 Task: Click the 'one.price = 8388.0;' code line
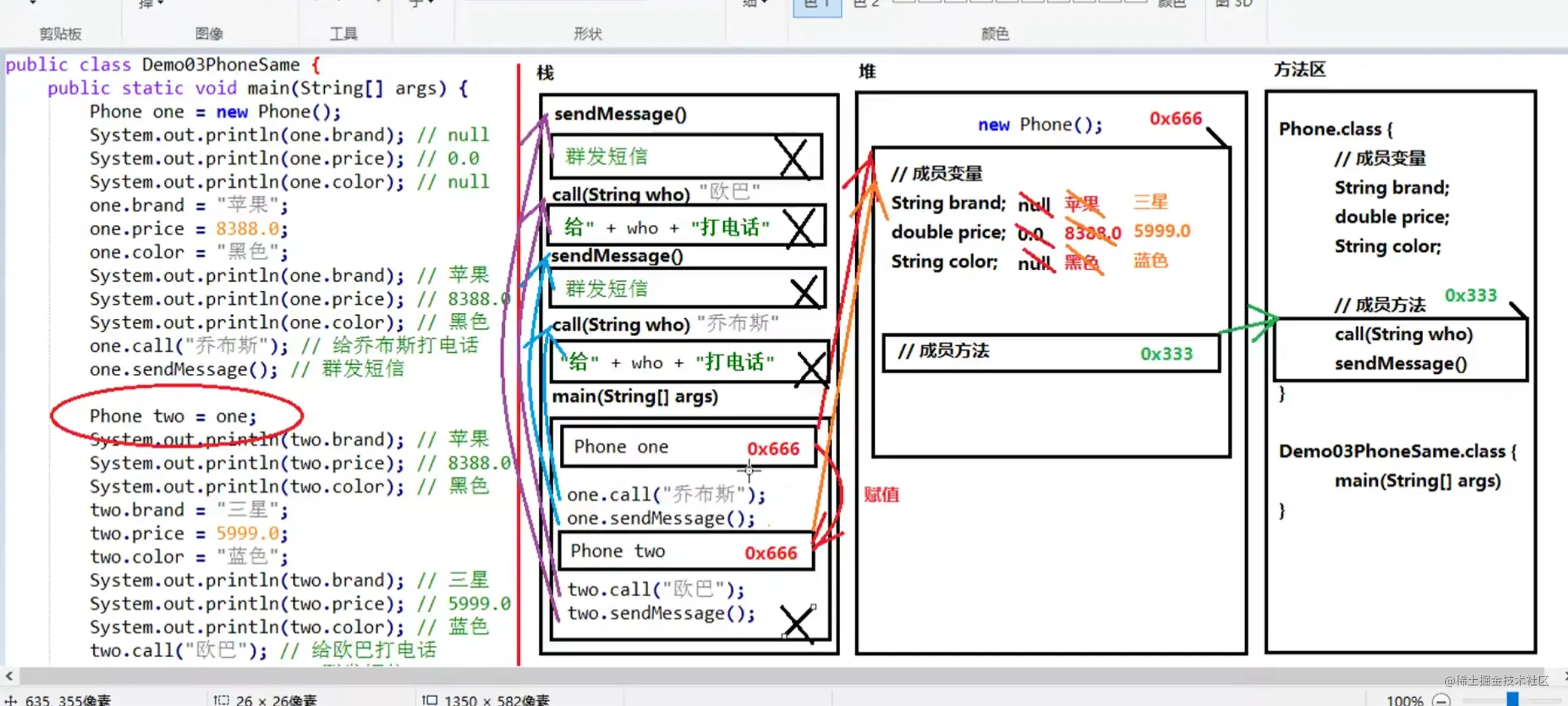(189, 229)
